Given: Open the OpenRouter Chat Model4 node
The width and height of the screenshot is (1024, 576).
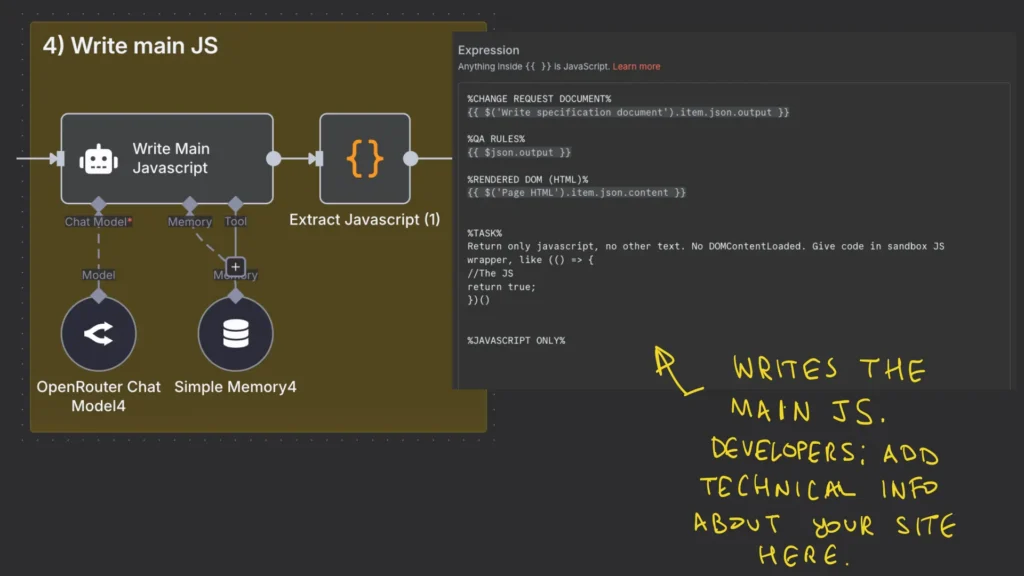Looking at the screenshot, I should click(x=99, y=334).
